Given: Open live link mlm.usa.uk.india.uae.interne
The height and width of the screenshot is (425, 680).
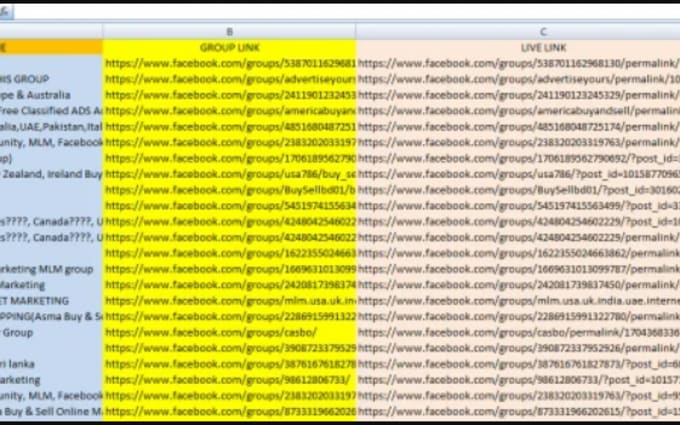Looking at the screenshot, I should [518, 301].
